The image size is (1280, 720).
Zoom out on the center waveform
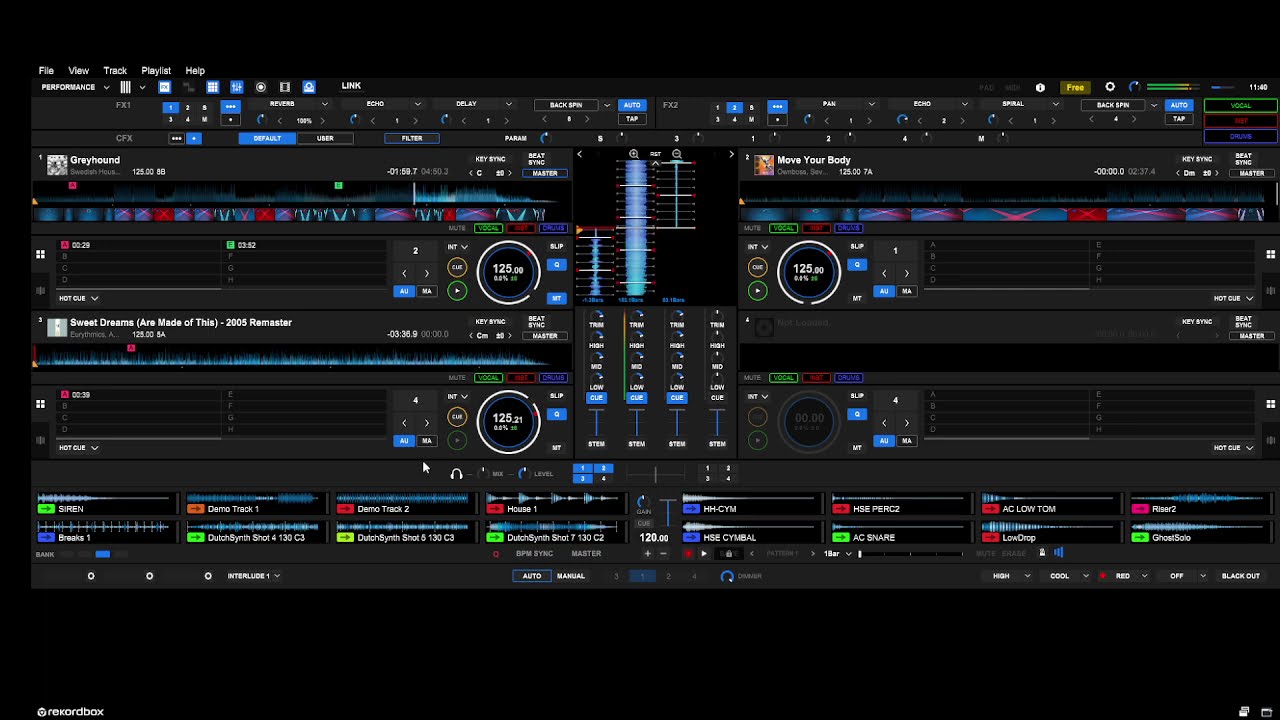[677, 154]
